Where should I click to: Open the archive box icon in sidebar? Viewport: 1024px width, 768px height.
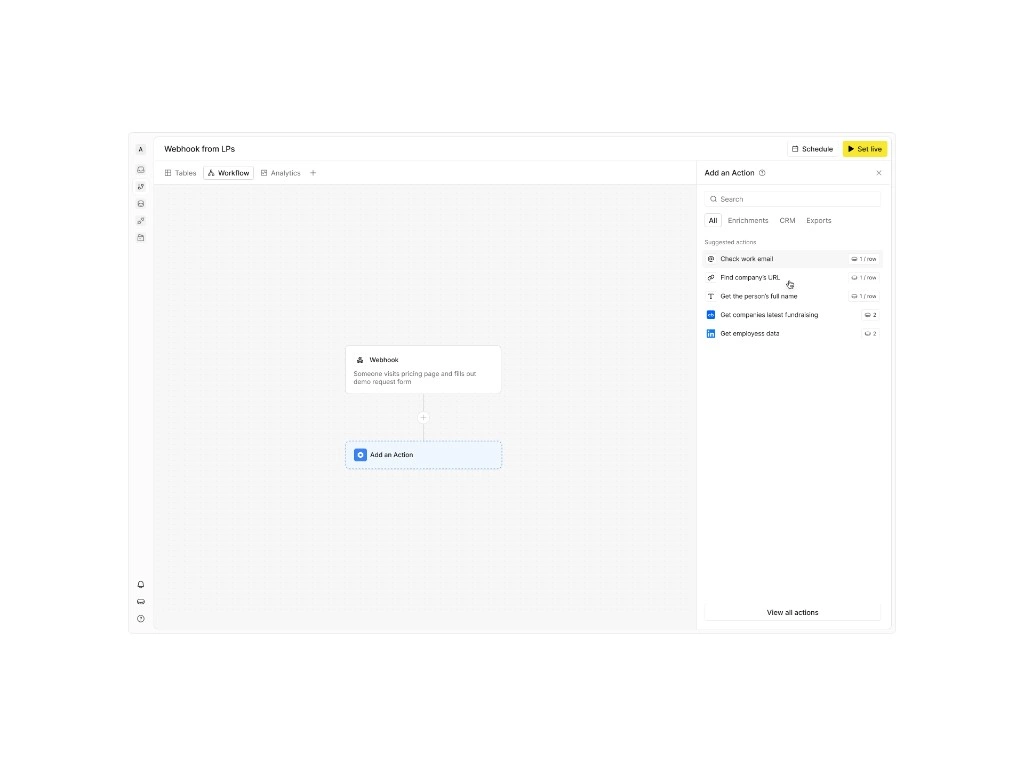[x=140, y=238]
